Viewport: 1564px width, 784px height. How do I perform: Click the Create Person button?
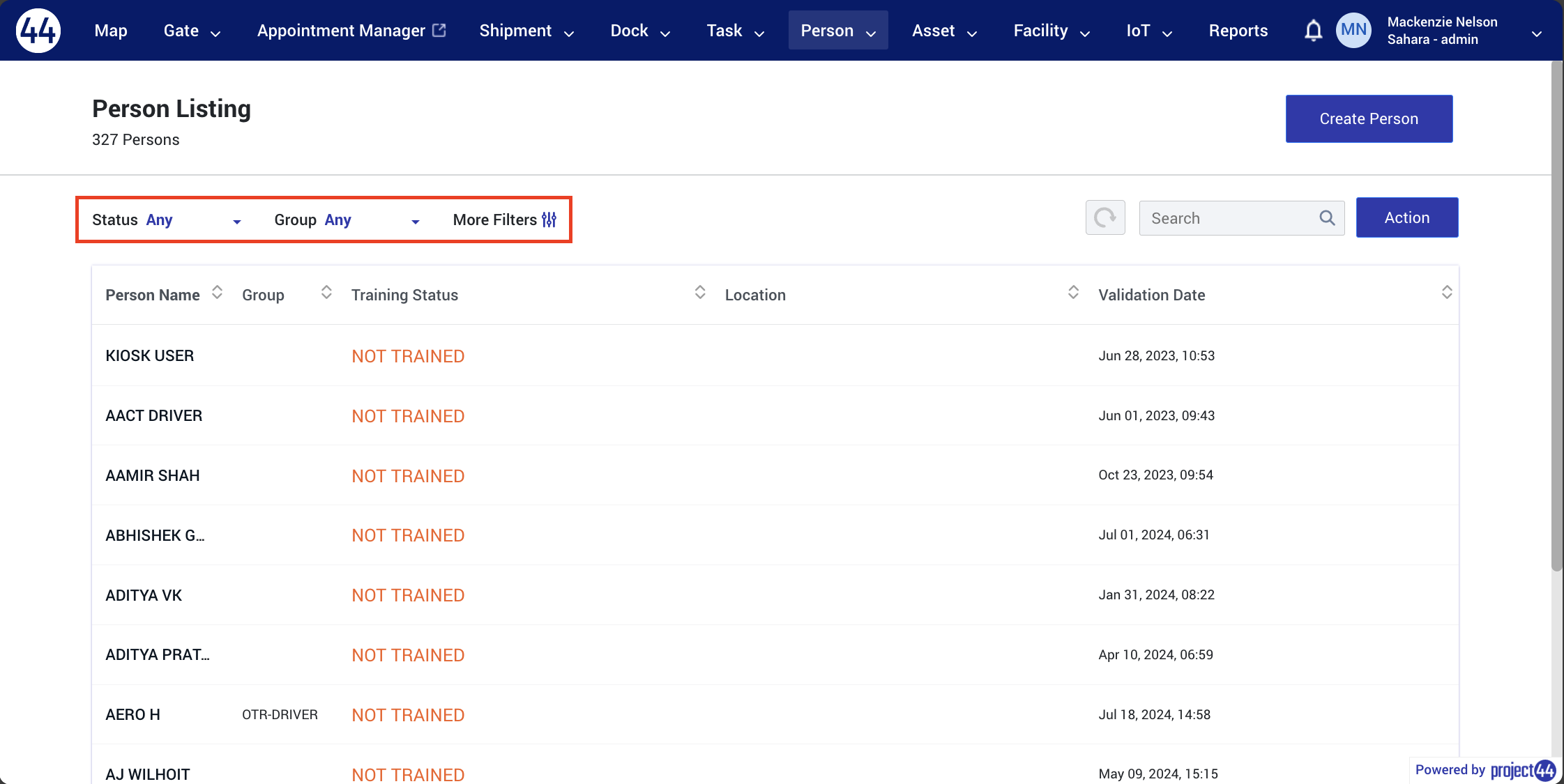click(x=1369, y=118)
